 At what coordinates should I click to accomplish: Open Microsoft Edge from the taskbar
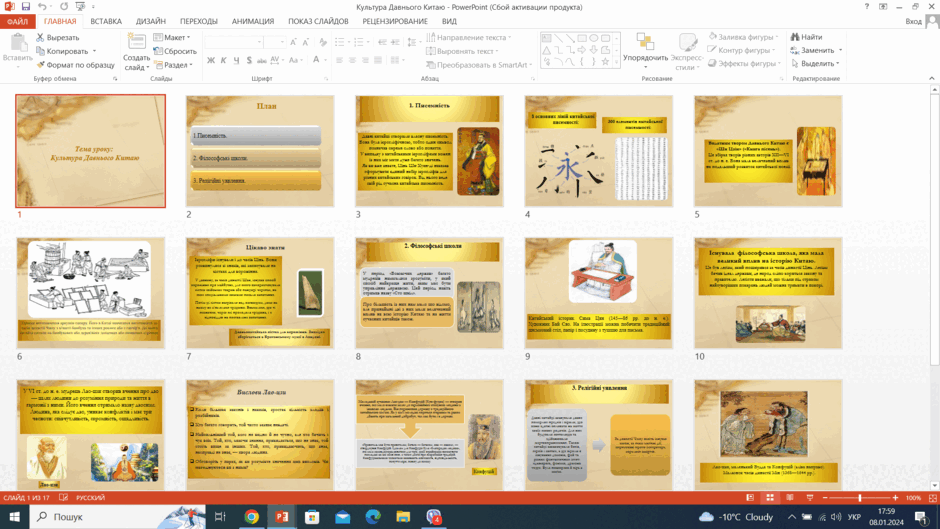point(373,516)
